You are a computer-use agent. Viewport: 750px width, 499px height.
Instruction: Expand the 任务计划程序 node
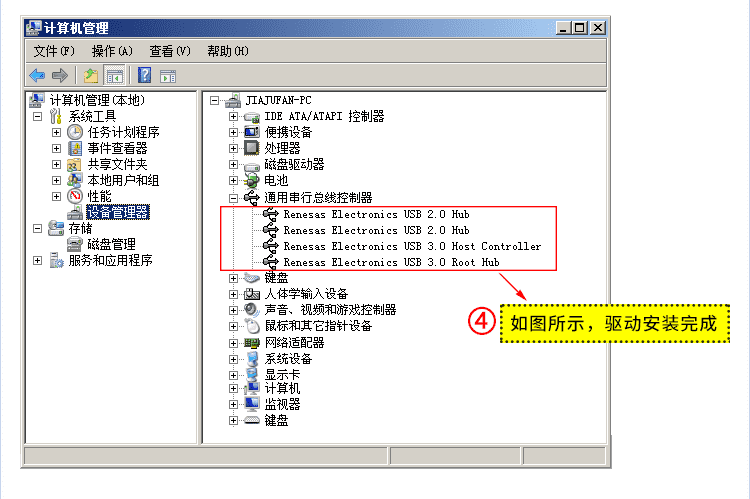pyautogui.click(x=56, y=133)
